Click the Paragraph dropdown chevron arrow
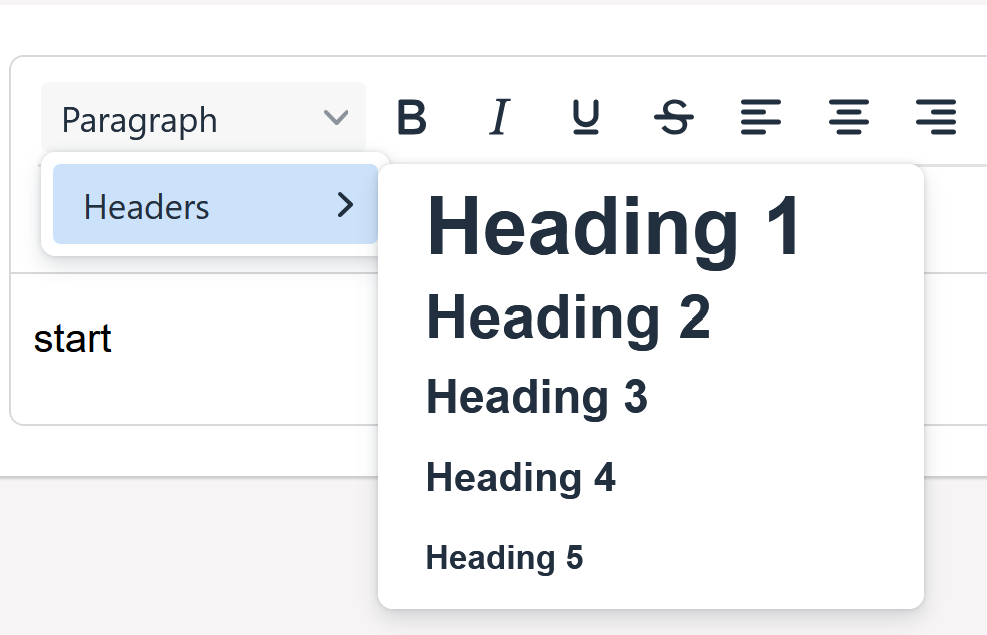Screen dimensions: 987x635 (x=336, y=119)
